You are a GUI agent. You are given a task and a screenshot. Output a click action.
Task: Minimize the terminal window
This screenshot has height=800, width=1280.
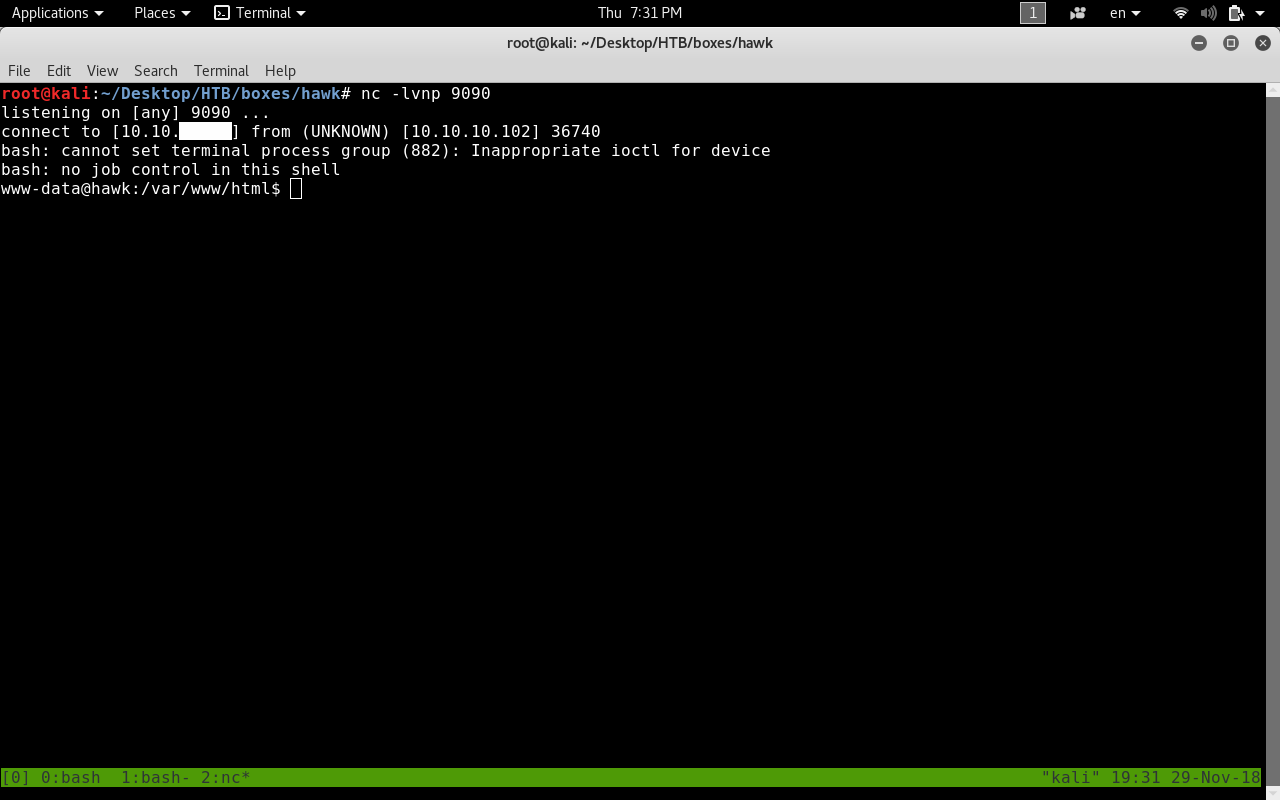pyautogui.click(x=1199, y=43)
